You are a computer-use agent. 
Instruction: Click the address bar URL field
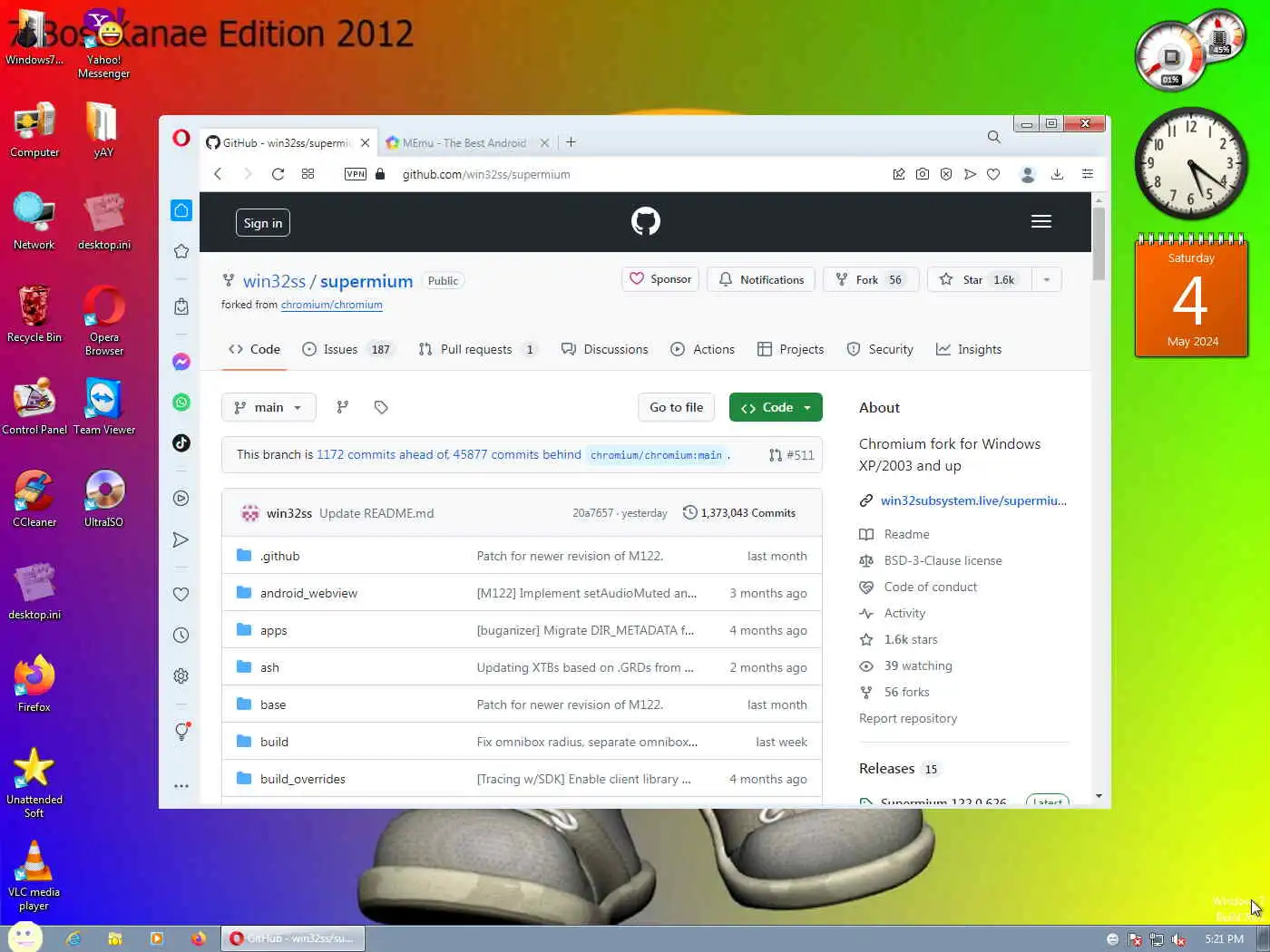(x=635, y=174)
